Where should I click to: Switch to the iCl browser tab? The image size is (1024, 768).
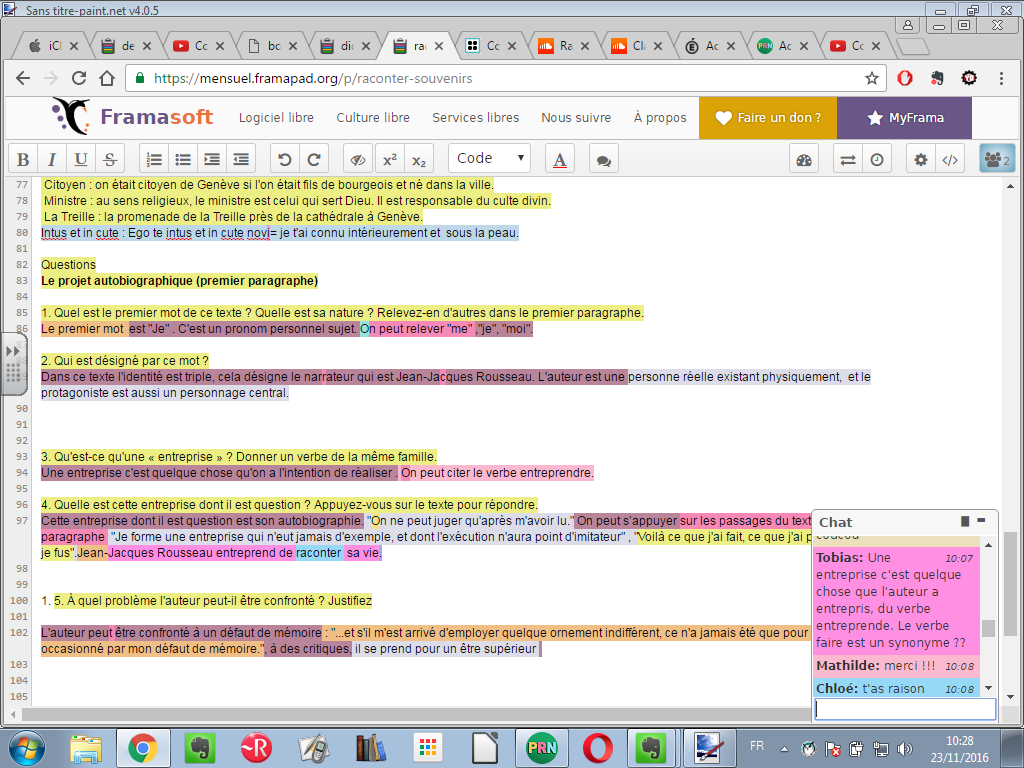[x=53, y=46]
